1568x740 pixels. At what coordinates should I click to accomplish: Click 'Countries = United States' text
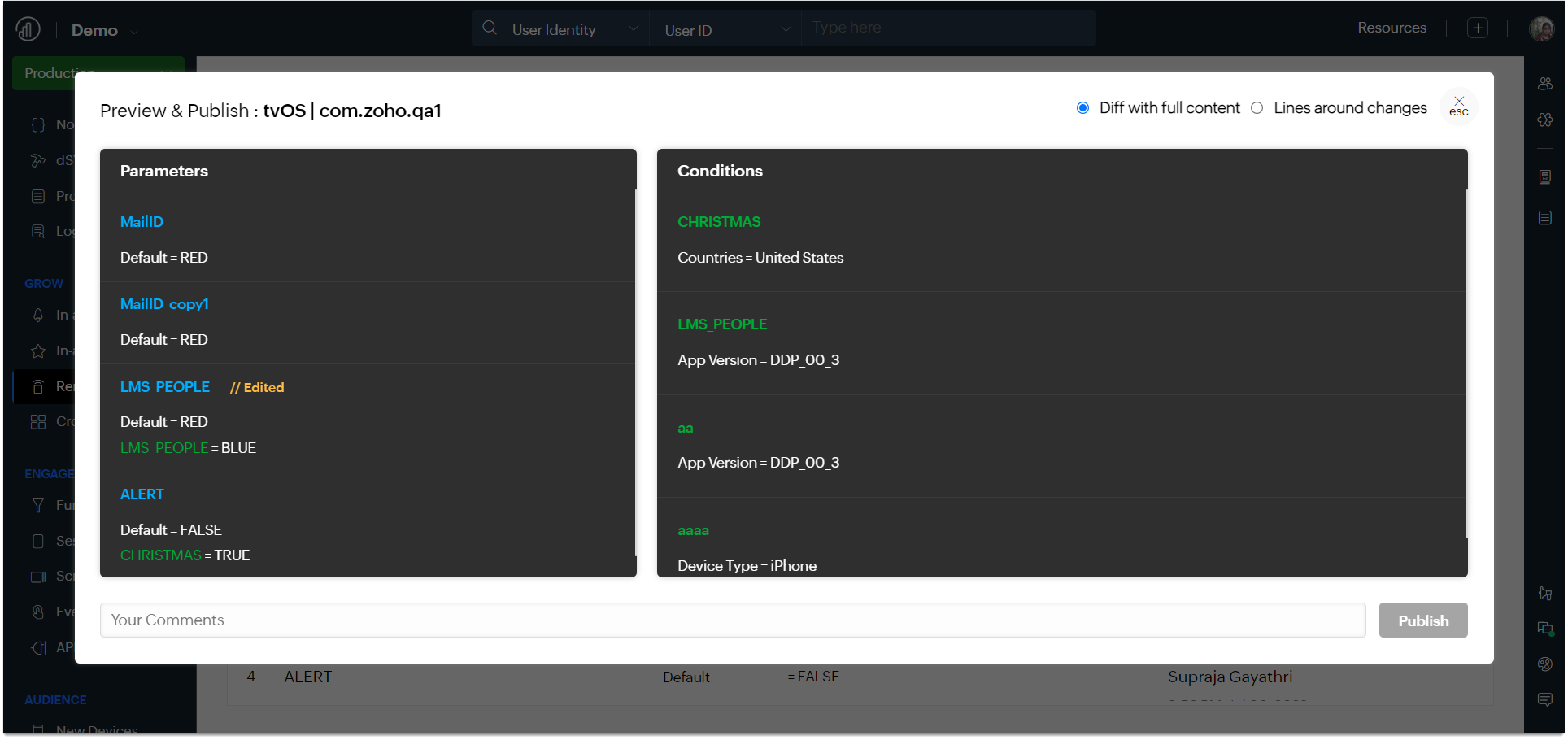pyautogui.click(x=760, y=258)
